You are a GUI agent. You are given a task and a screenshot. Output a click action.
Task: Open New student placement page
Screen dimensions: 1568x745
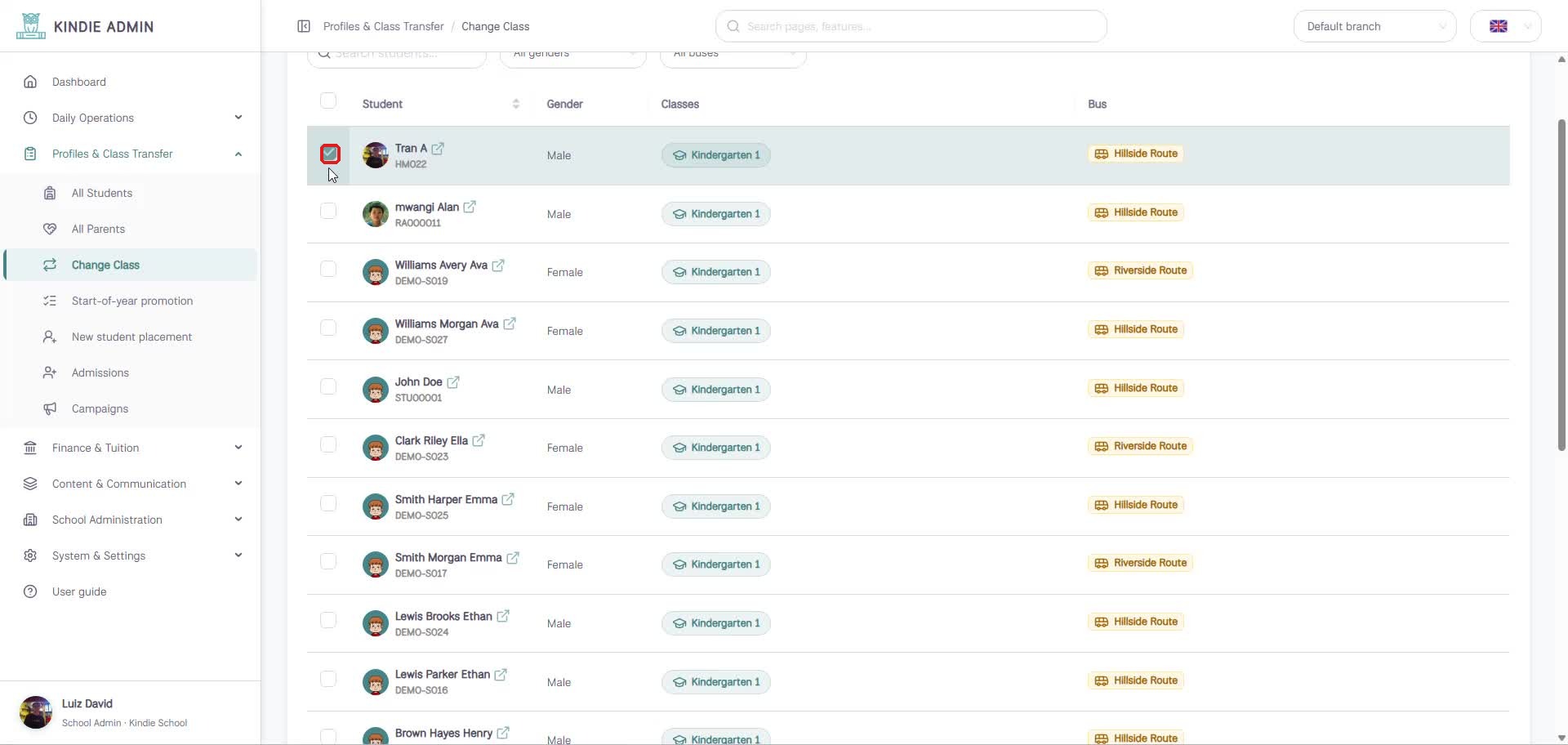(131, 337)
